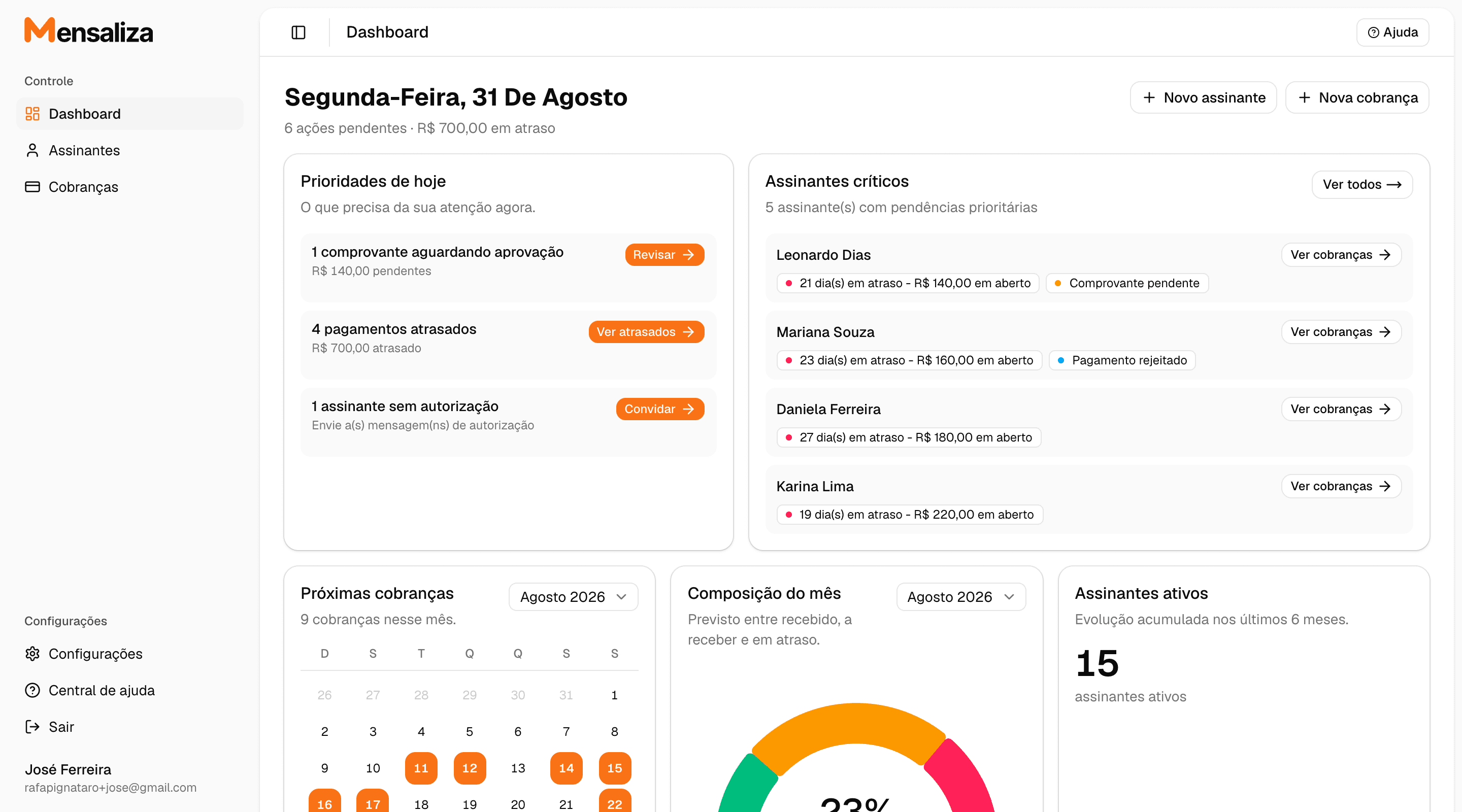The image size is (1462, 812).
Task: View cobranças for Mariana Souza
Action: (1341, 332)
